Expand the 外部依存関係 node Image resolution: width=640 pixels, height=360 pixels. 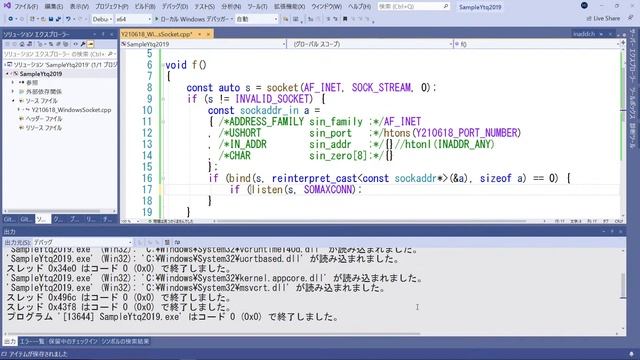pyautogui.click(x=13, y=92)
